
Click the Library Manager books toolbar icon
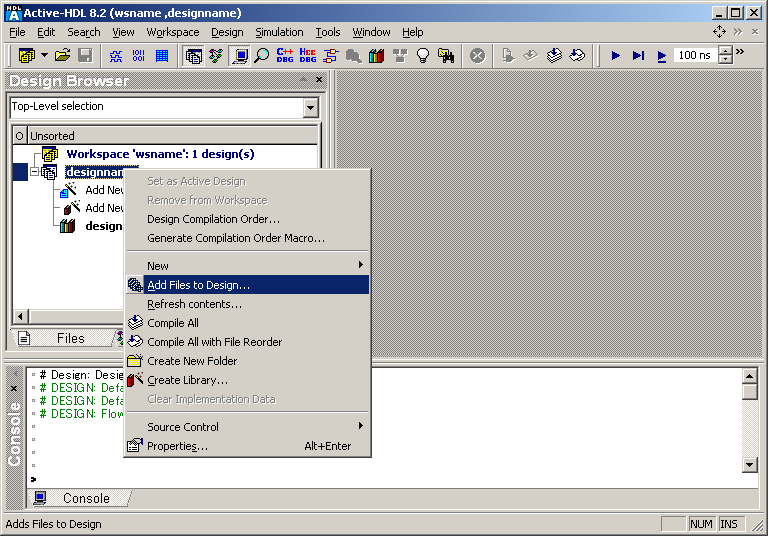coord(376,56)
